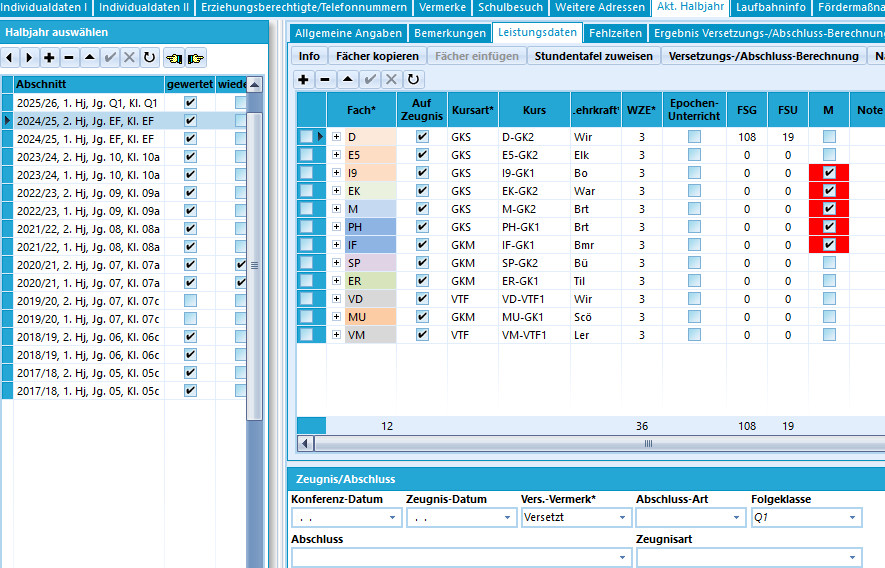This screenshot has width=885, height=568.
Task: Switch to the Fehlzeiten tab
Action: pos(615,33)
